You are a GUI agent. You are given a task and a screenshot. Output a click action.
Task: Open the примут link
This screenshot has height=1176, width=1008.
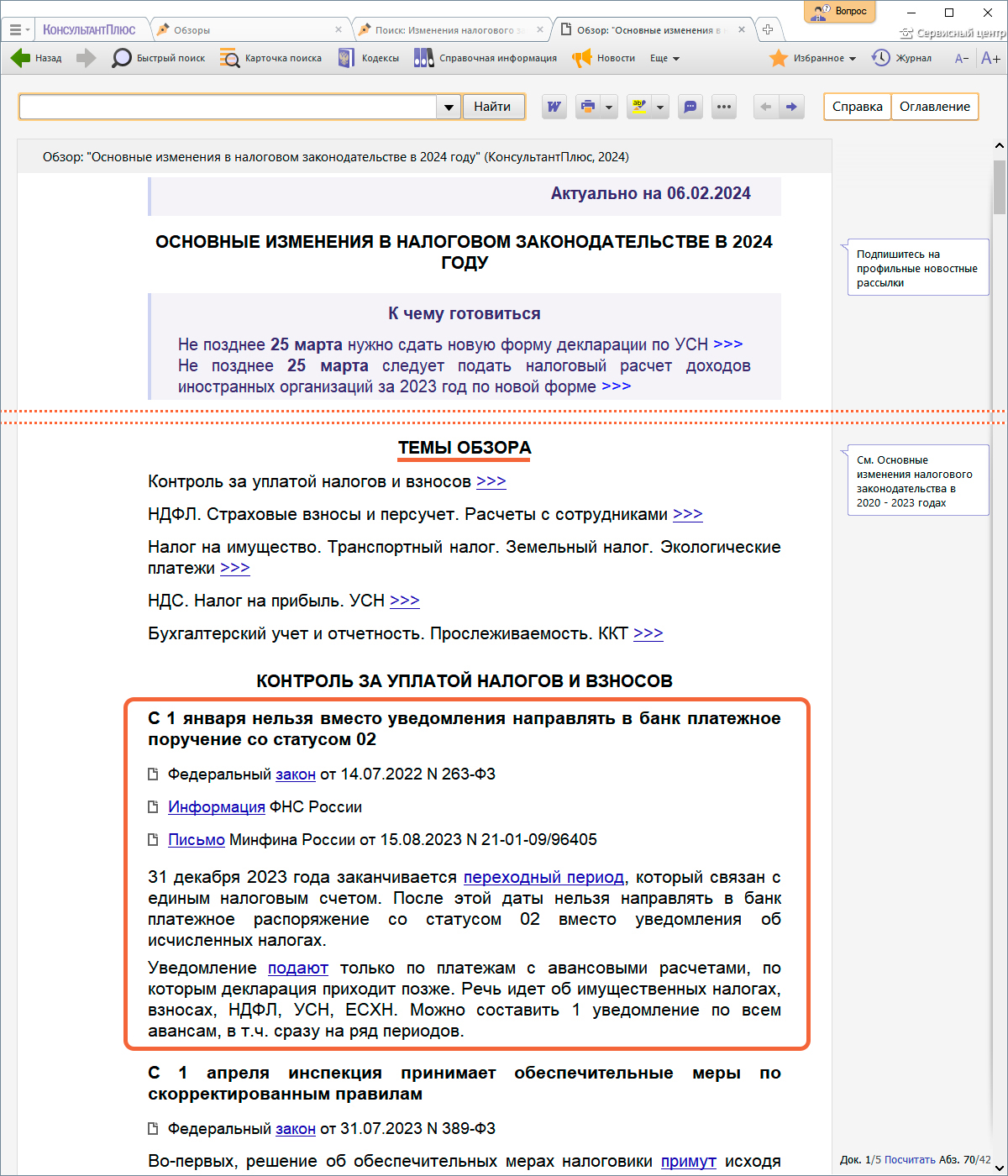pyautogui.click(x=689, y=1162)
